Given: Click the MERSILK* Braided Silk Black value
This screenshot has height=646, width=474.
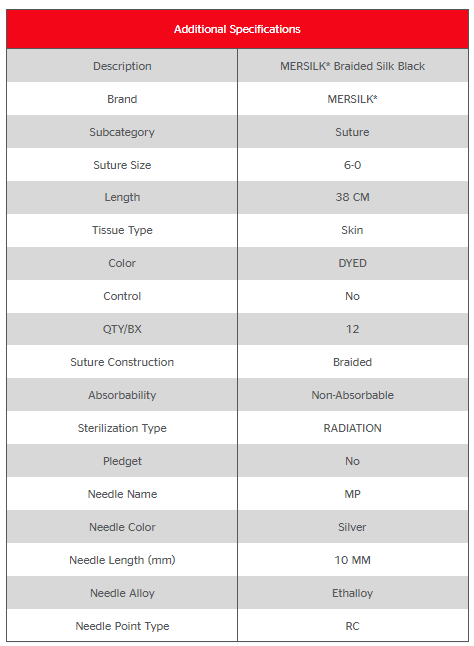Looking at the screenshot, I should pyautogui.click(x=353, y=66).
